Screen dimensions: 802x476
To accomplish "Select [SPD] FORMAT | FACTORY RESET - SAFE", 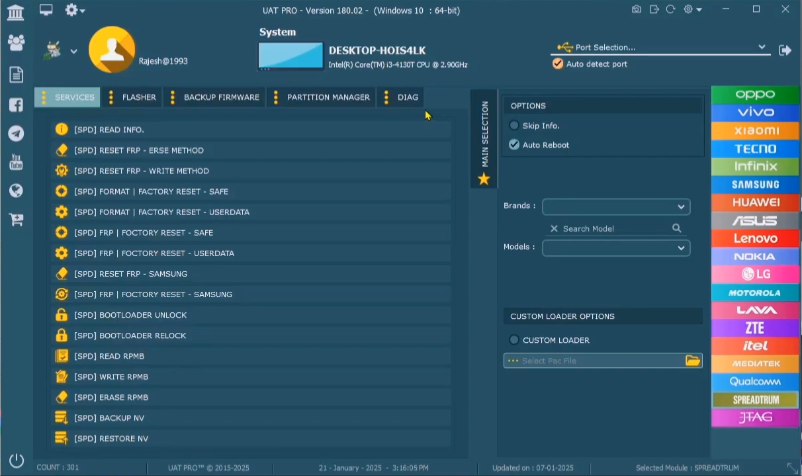I will pyautogui.click(x=251, y=191).
